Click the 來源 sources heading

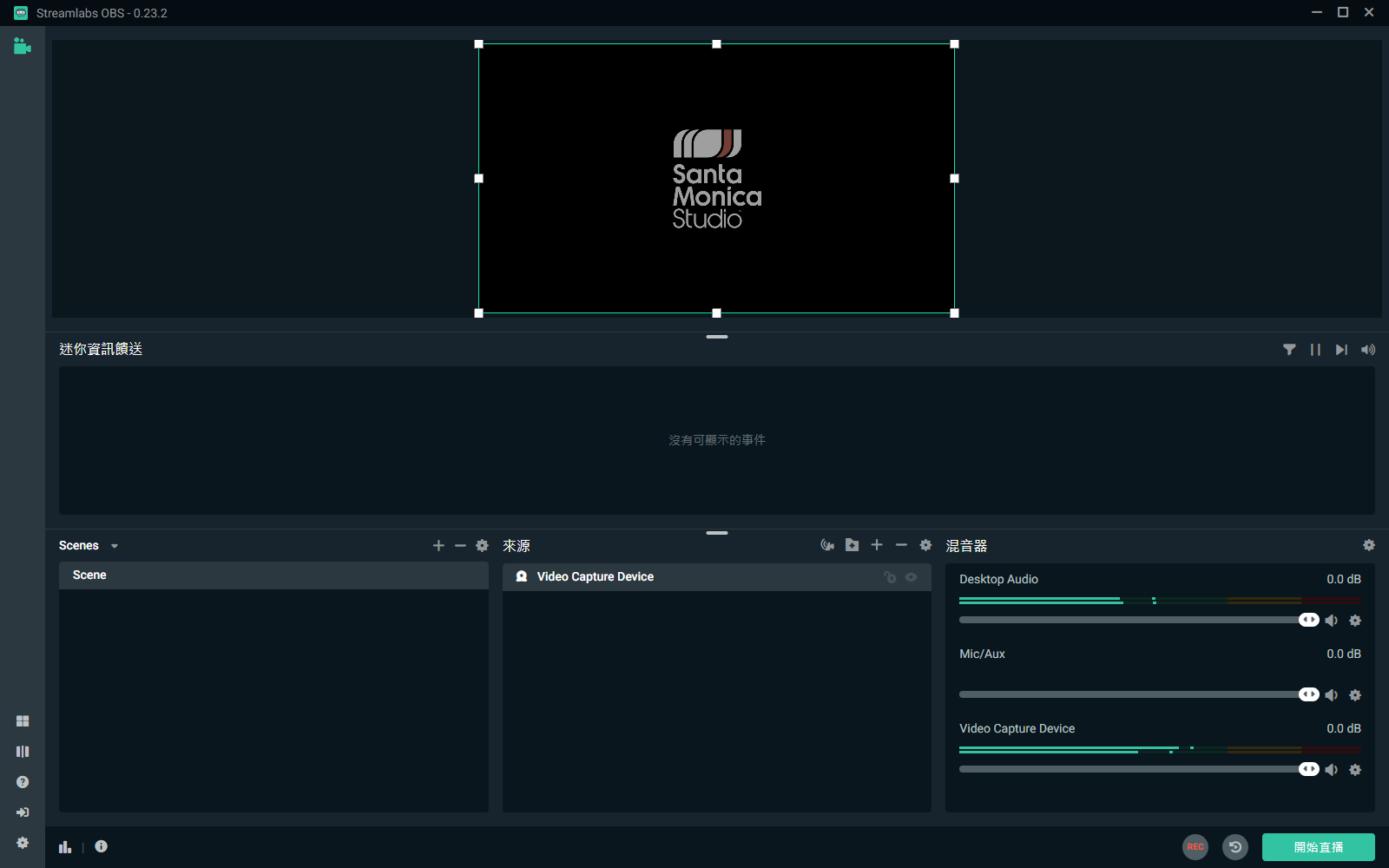click(x=517, y=546)
